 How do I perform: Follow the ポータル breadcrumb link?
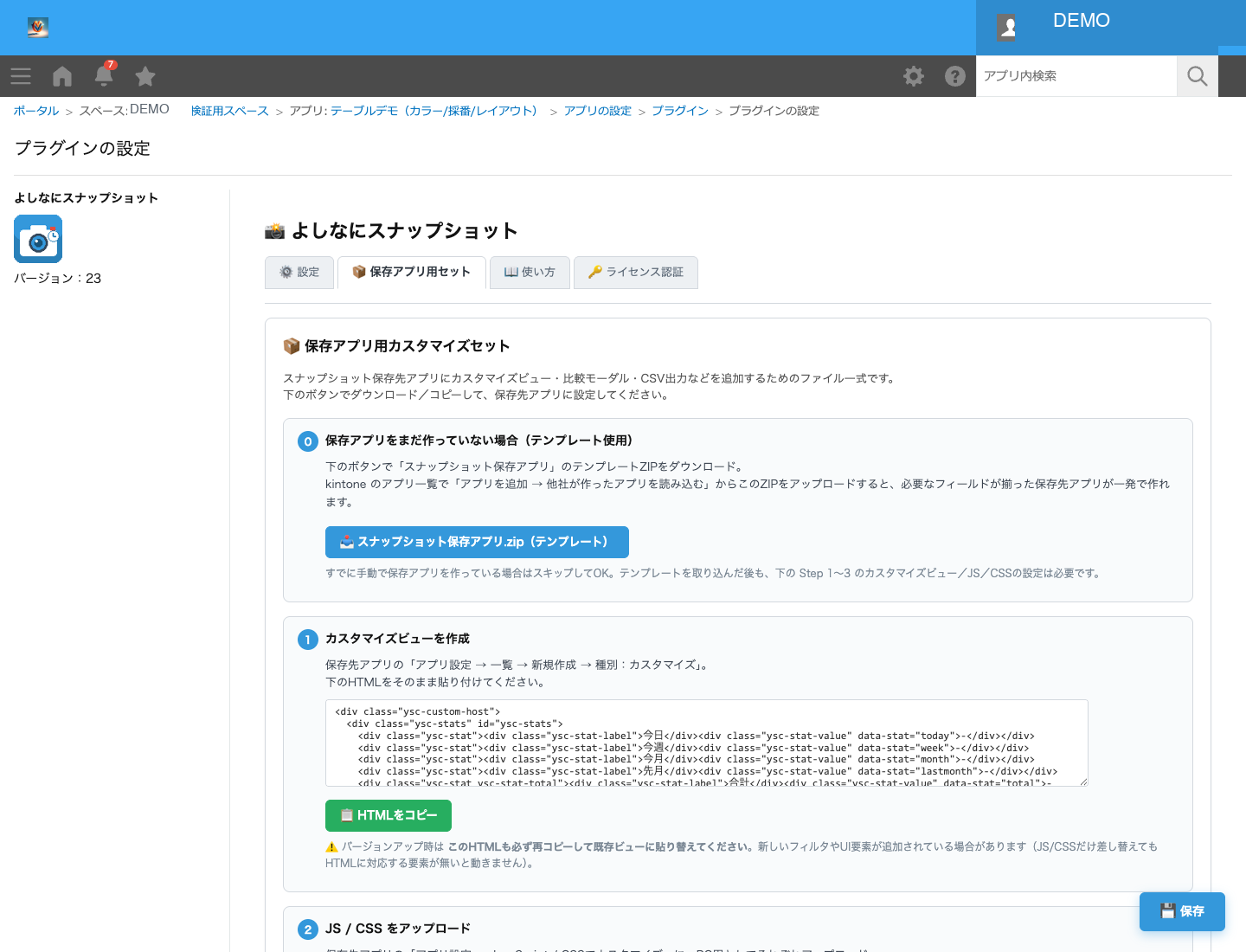(36, 111)
